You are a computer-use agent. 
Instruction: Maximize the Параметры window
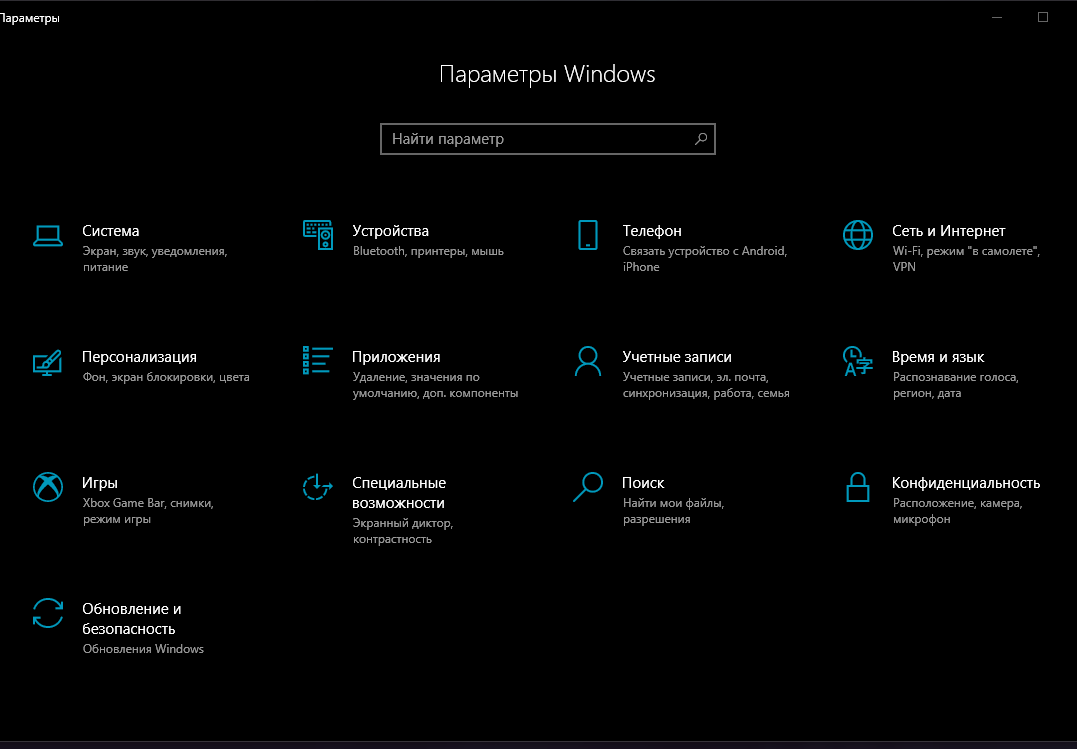click(x=1043, y=17)
